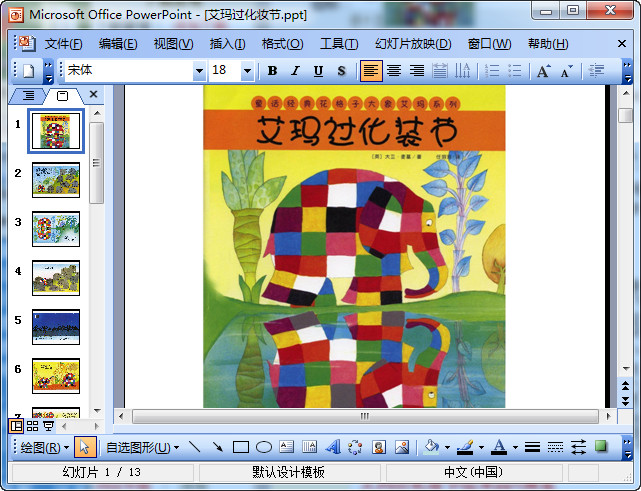Select slide 3 thumbnail
The image size is (641, 491).
pos(56,229)
